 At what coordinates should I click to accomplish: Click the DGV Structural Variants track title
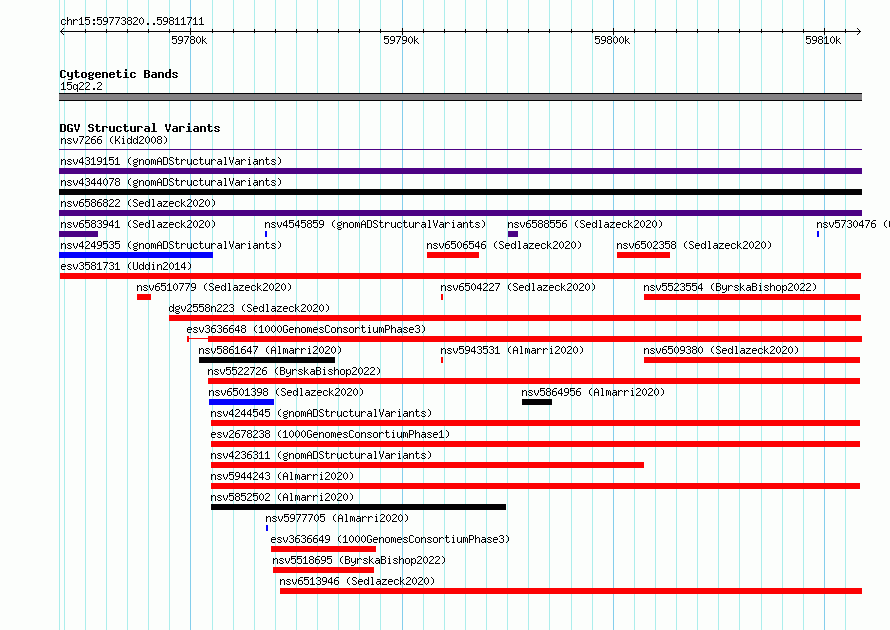pos(140,128)
